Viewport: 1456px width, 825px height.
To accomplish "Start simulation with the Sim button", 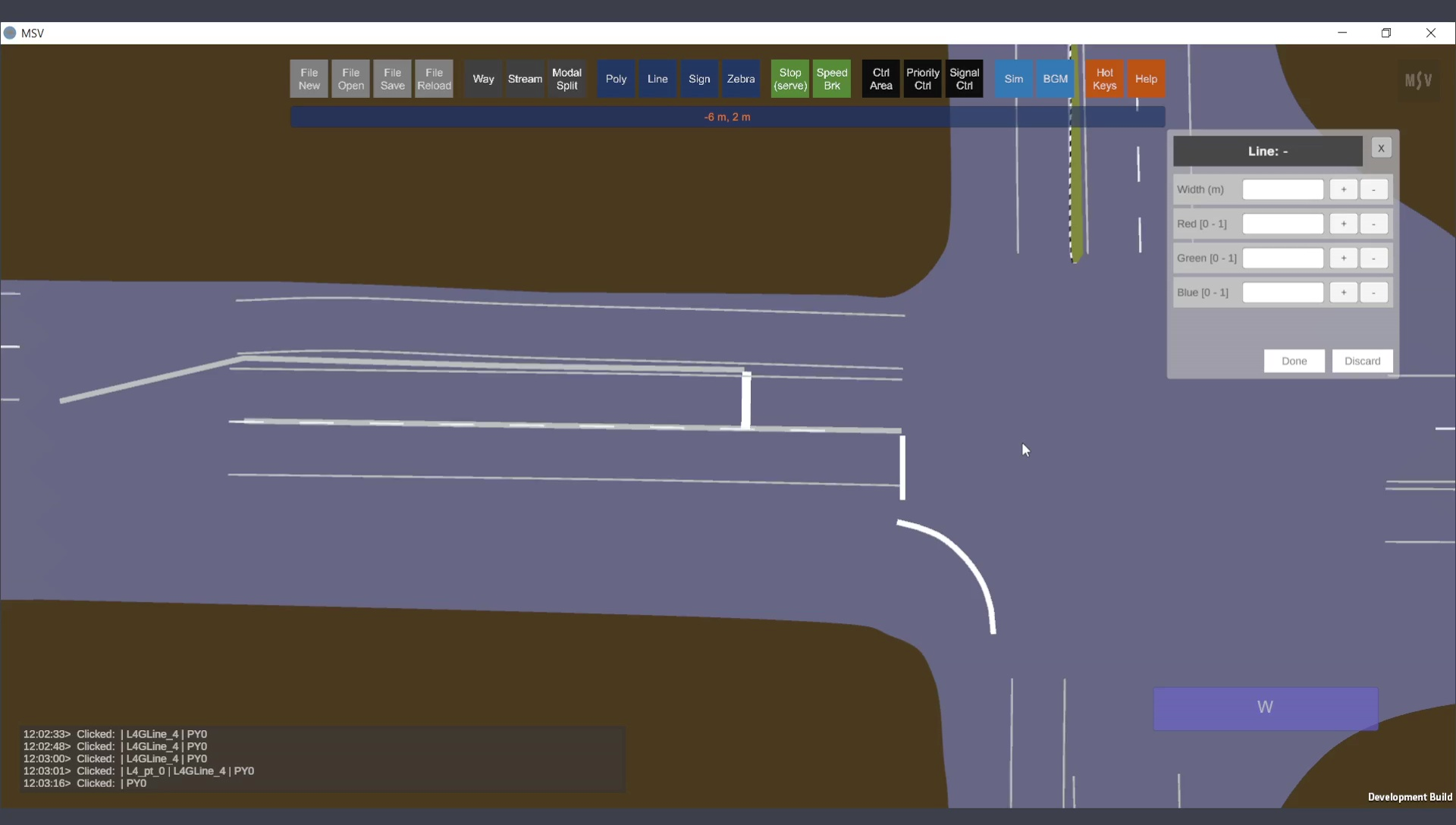I will pyautogui.click(x=1013, y=79).
